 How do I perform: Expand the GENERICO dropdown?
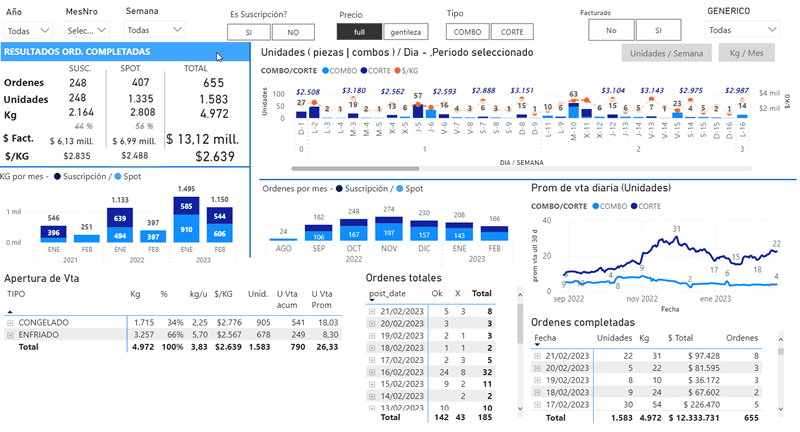(741, 30)
